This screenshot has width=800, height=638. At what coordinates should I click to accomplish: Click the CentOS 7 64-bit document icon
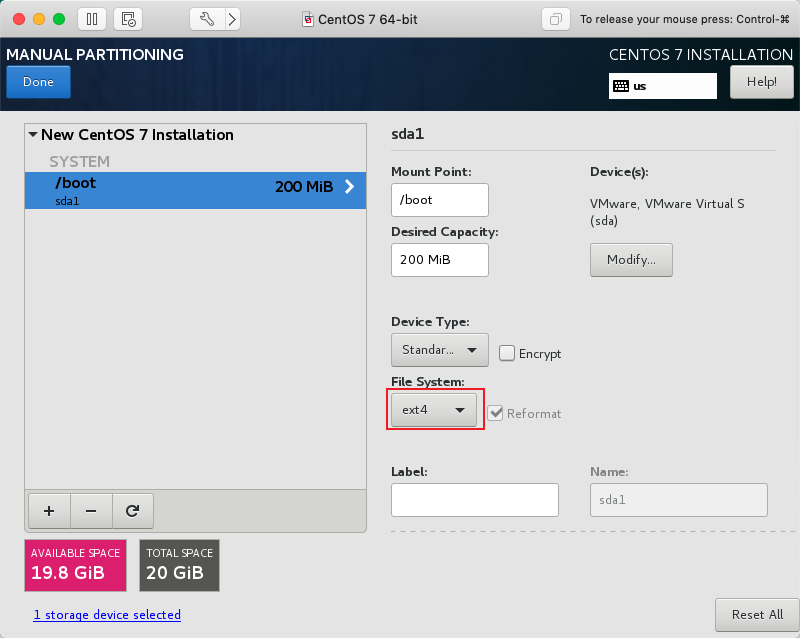click(x=307, y=19)
